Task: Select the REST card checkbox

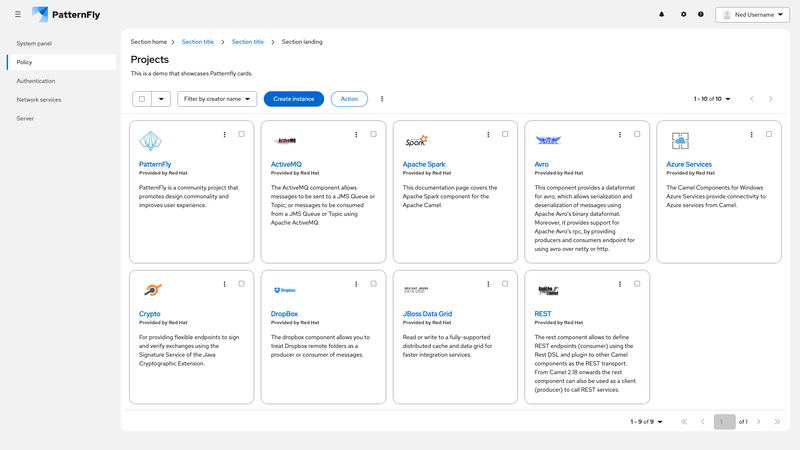Action: pyautogui.click(x=637, y=284)
